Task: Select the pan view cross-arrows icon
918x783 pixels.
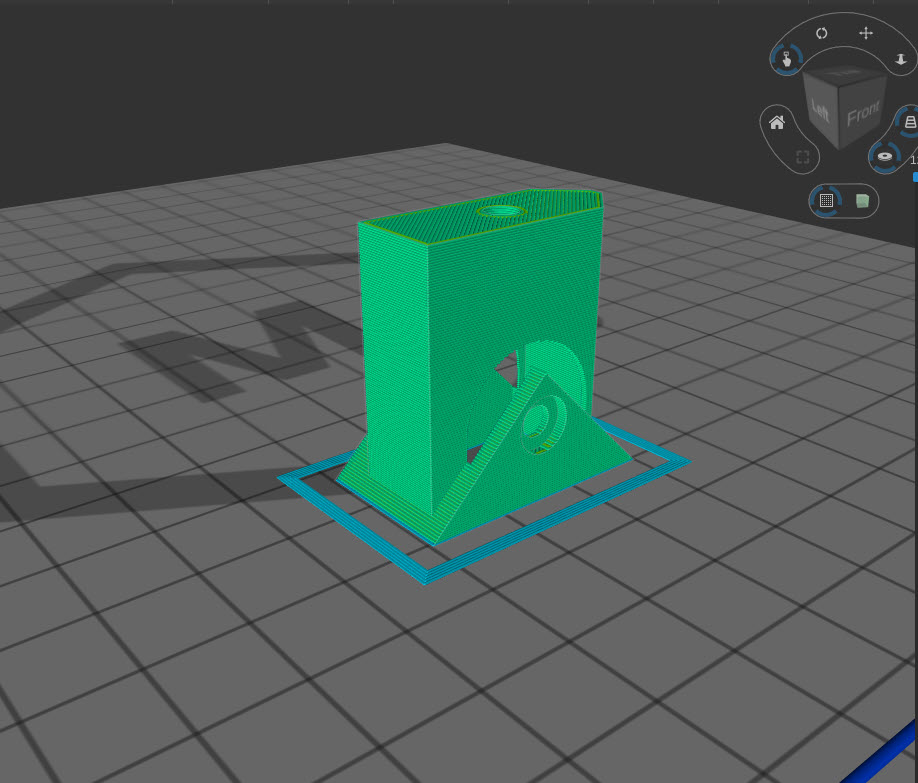Action: (866, 33)
